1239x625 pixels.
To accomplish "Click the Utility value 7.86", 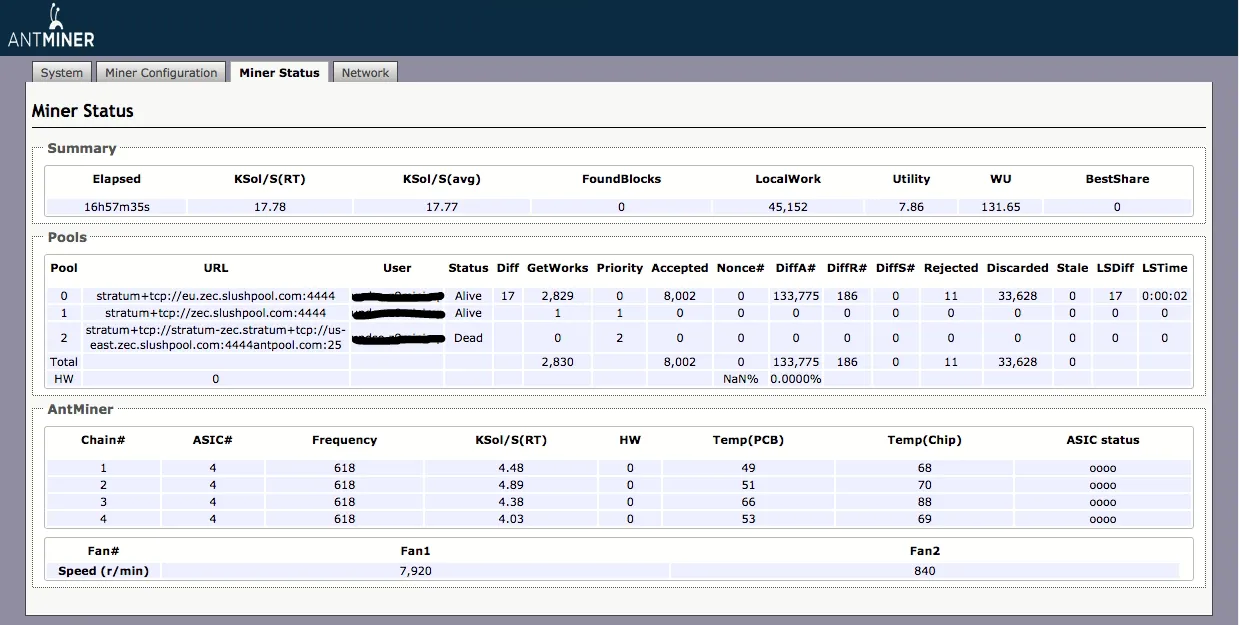I will pyautogui.click(x=911, y=207).
